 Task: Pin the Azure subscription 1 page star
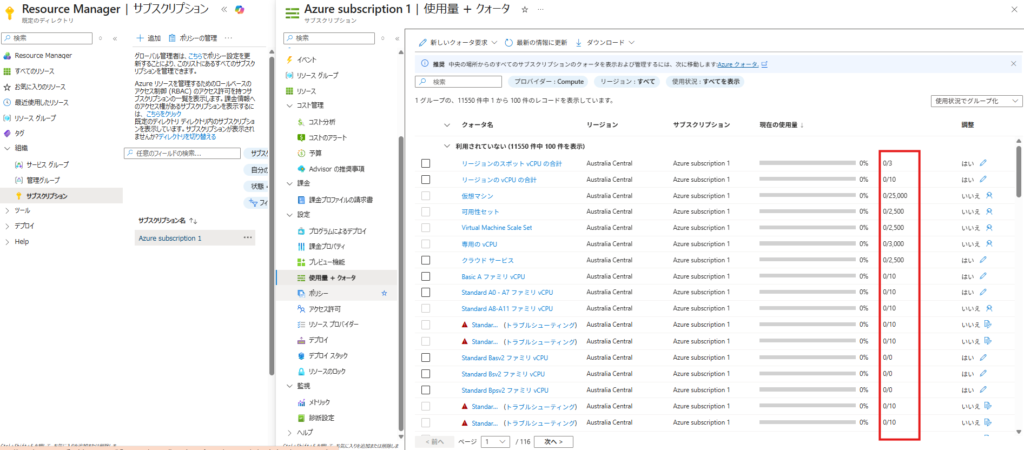click(x=524, y=9)
